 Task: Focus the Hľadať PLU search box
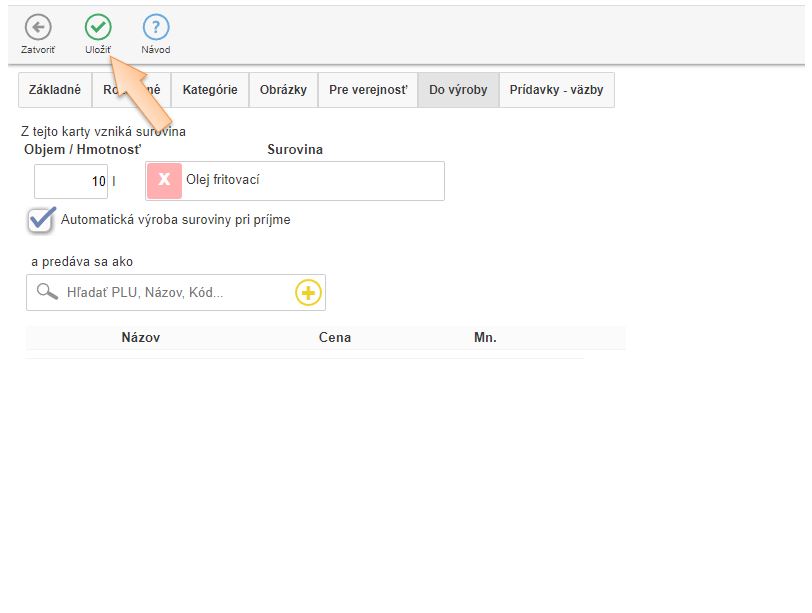click(175, 293)
